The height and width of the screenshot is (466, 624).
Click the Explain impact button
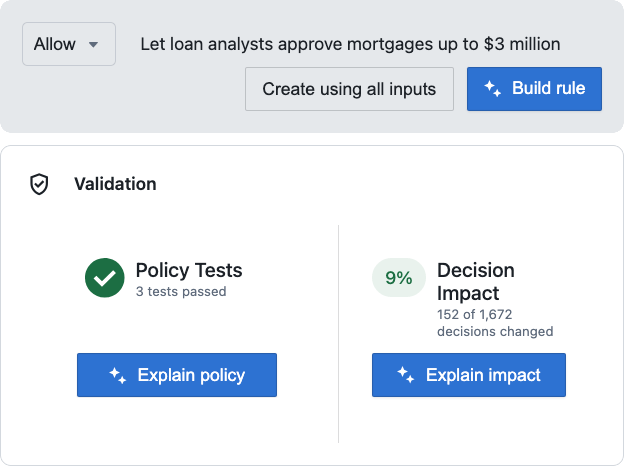pos(469,375)
